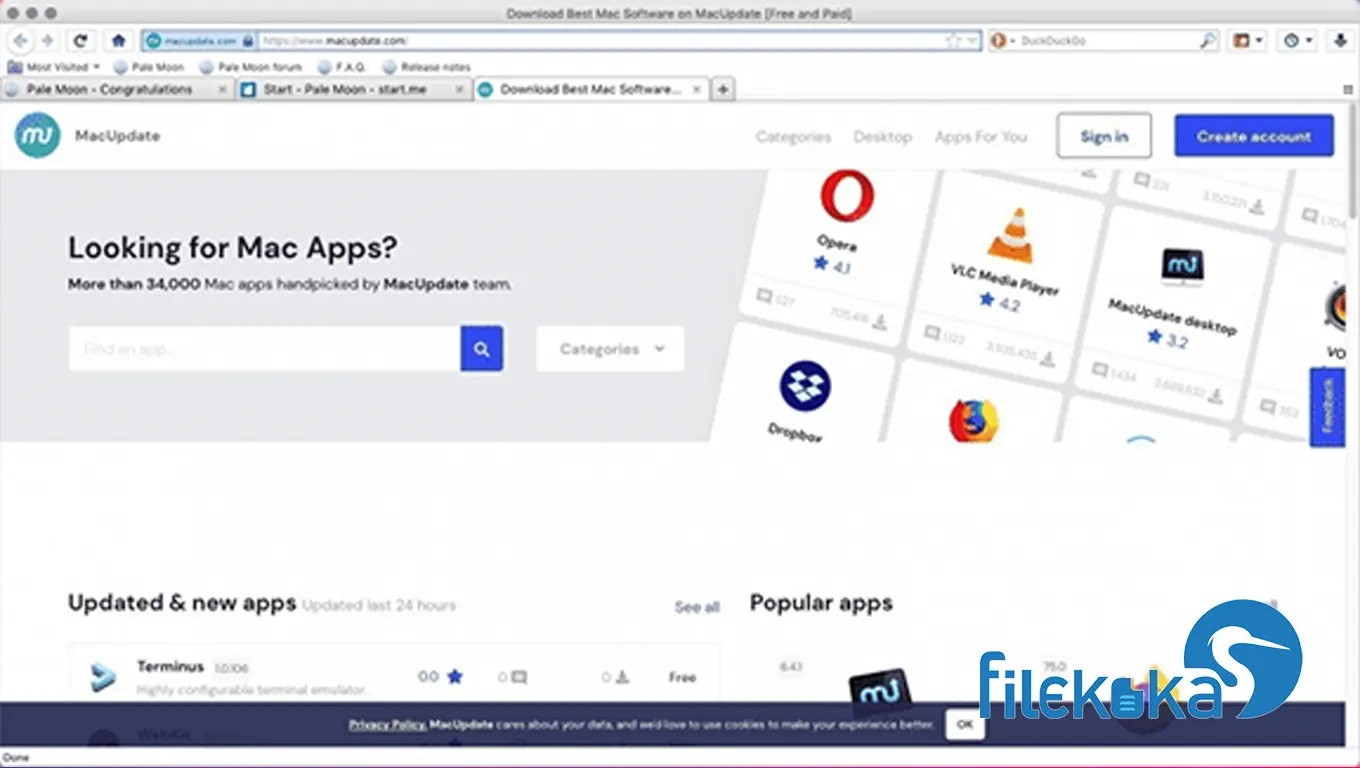
Task: Open the browser home page icon
Action: pos(119,41)
